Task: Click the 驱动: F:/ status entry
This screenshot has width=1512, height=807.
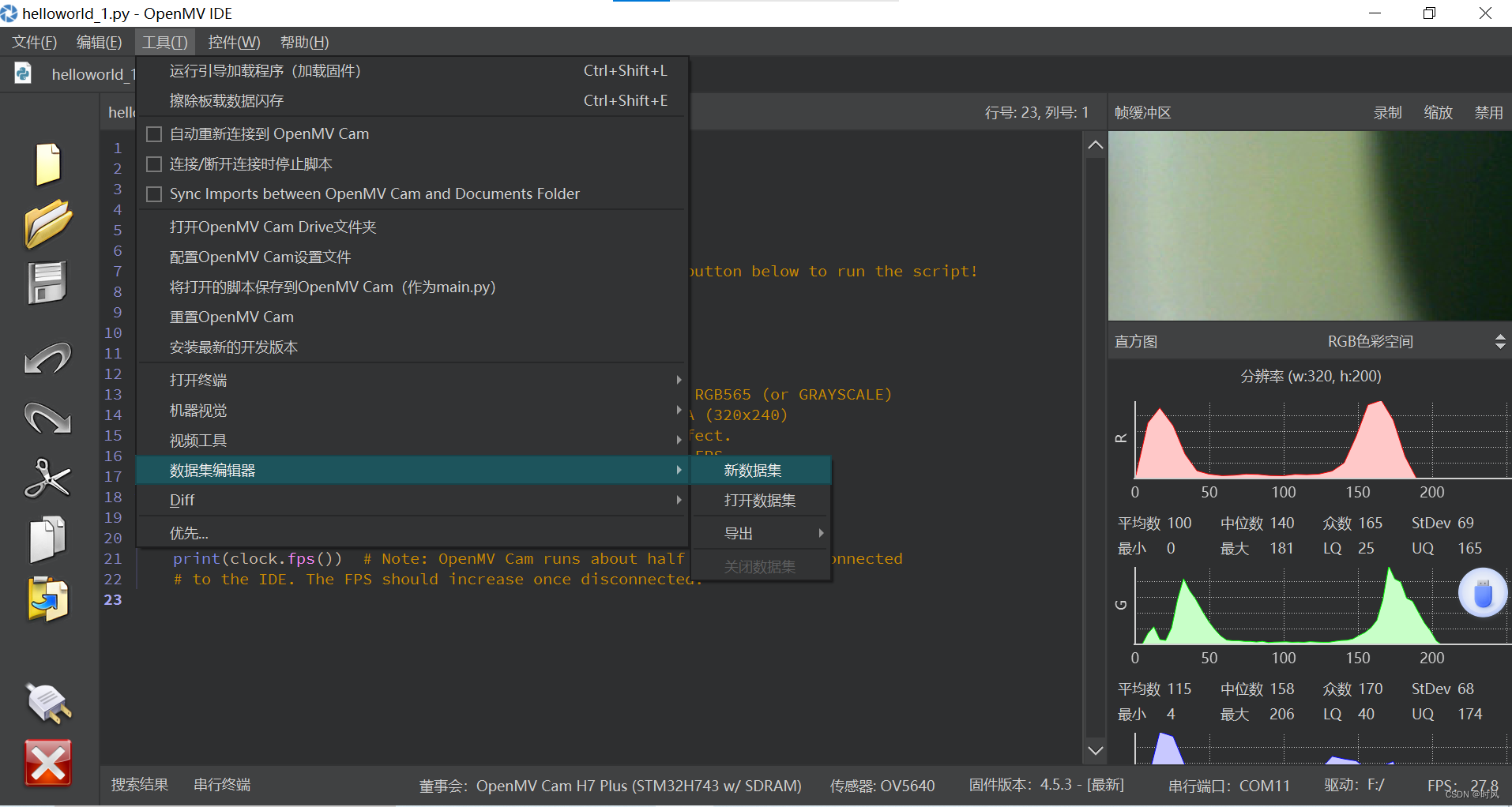Action: pos(1354,786)
